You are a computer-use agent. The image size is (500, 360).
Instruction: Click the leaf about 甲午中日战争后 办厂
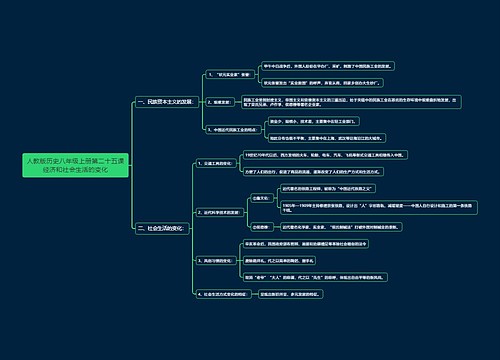pyautogui.click(x=328, y=66)
